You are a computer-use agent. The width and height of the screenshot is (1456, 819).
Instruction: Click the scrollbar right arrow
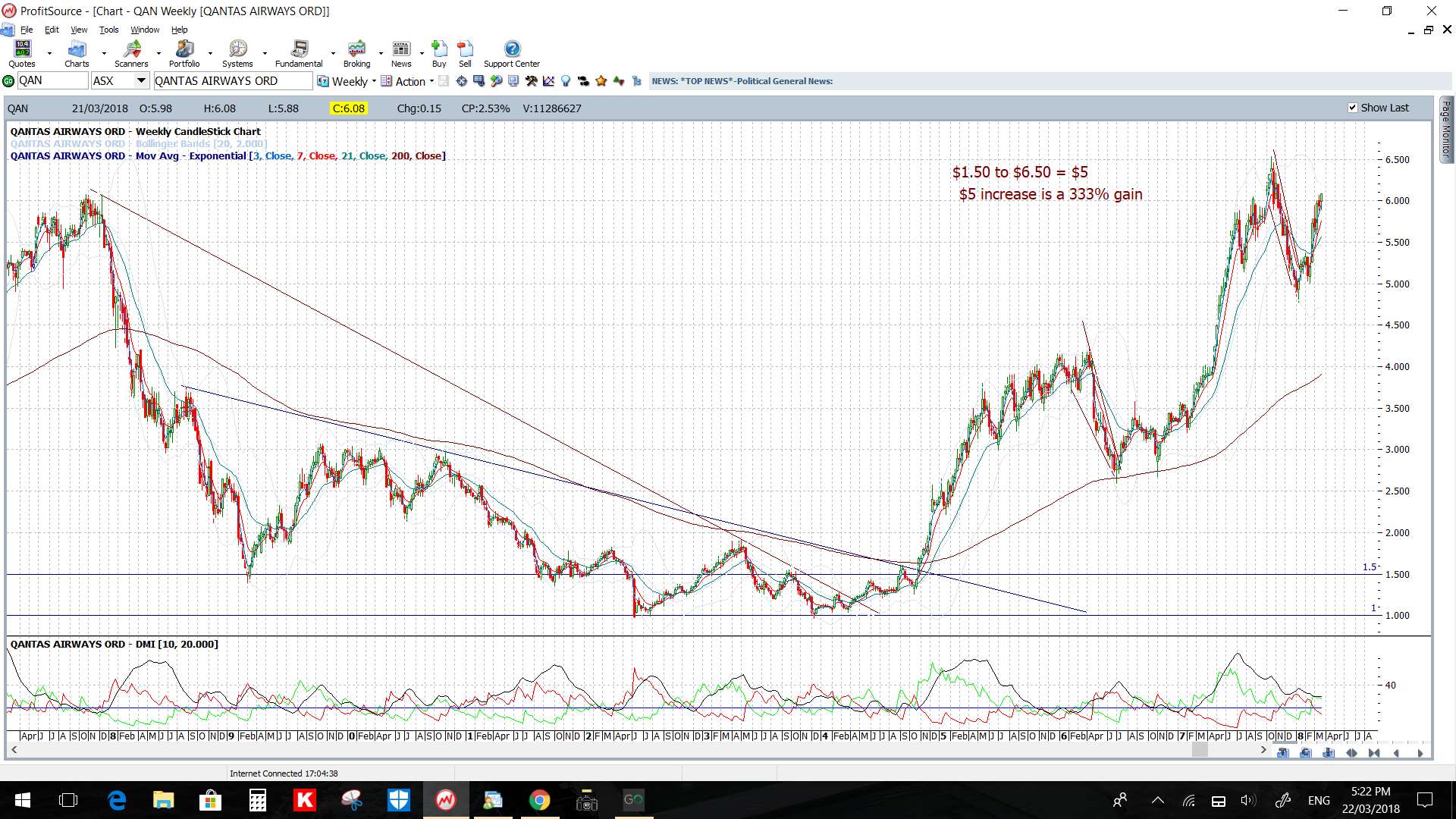pos(1263,749)
